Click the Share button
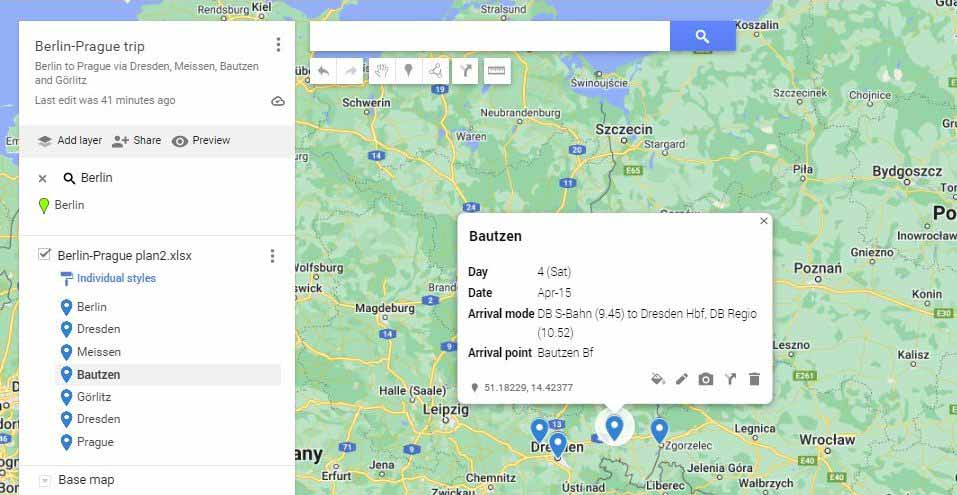The width and height of the screenshot is (957, 495). tap(137, 141)
